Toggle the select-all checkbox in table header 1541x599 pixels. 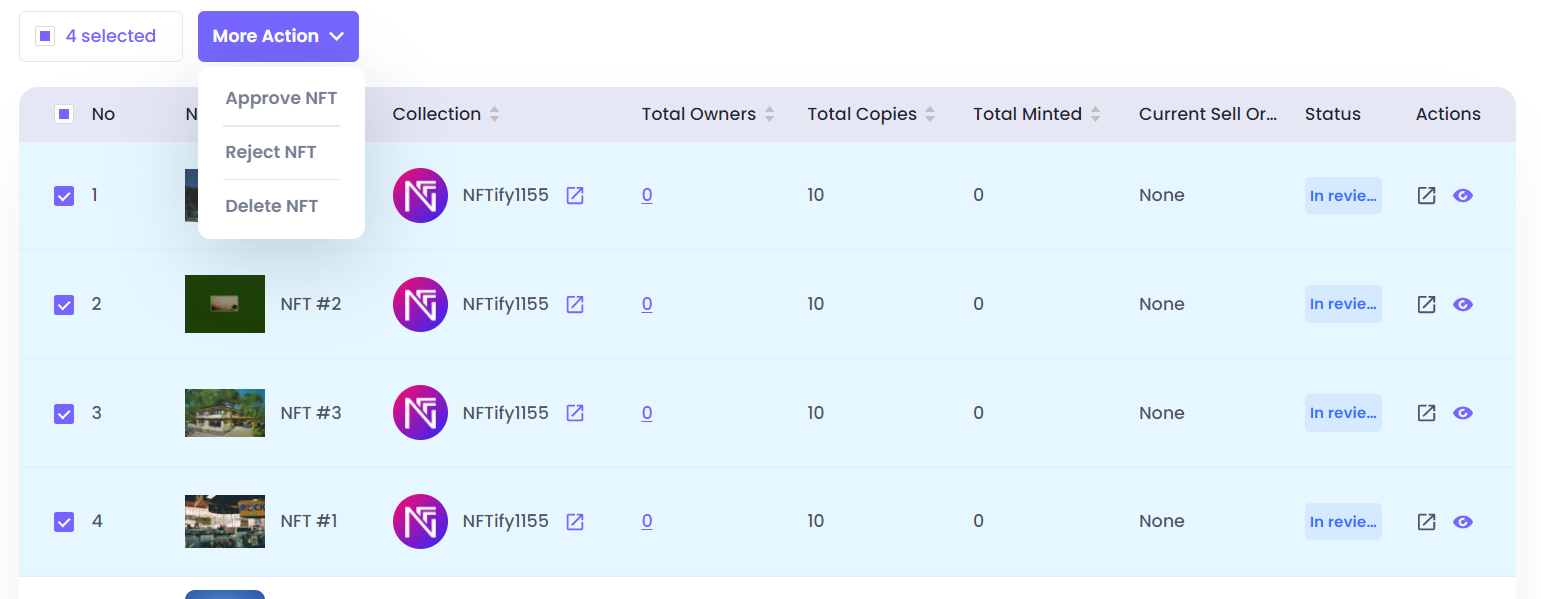tap(64, 114)
